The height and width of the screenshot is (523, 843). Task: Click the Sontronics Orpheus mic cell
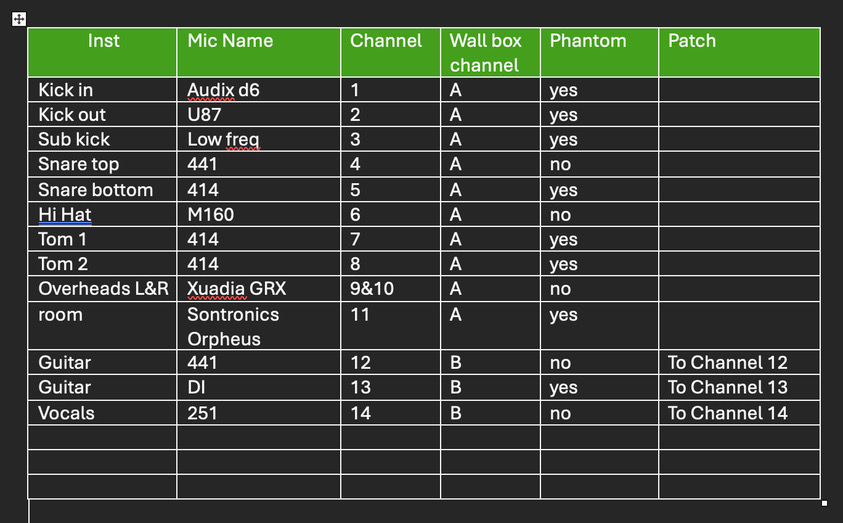(233, 326)
